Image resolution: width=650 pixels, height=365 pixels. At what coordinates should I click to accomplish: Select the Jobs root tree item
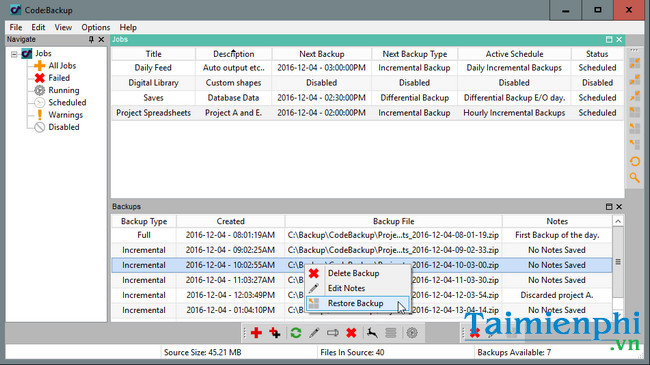click(43, 54)
